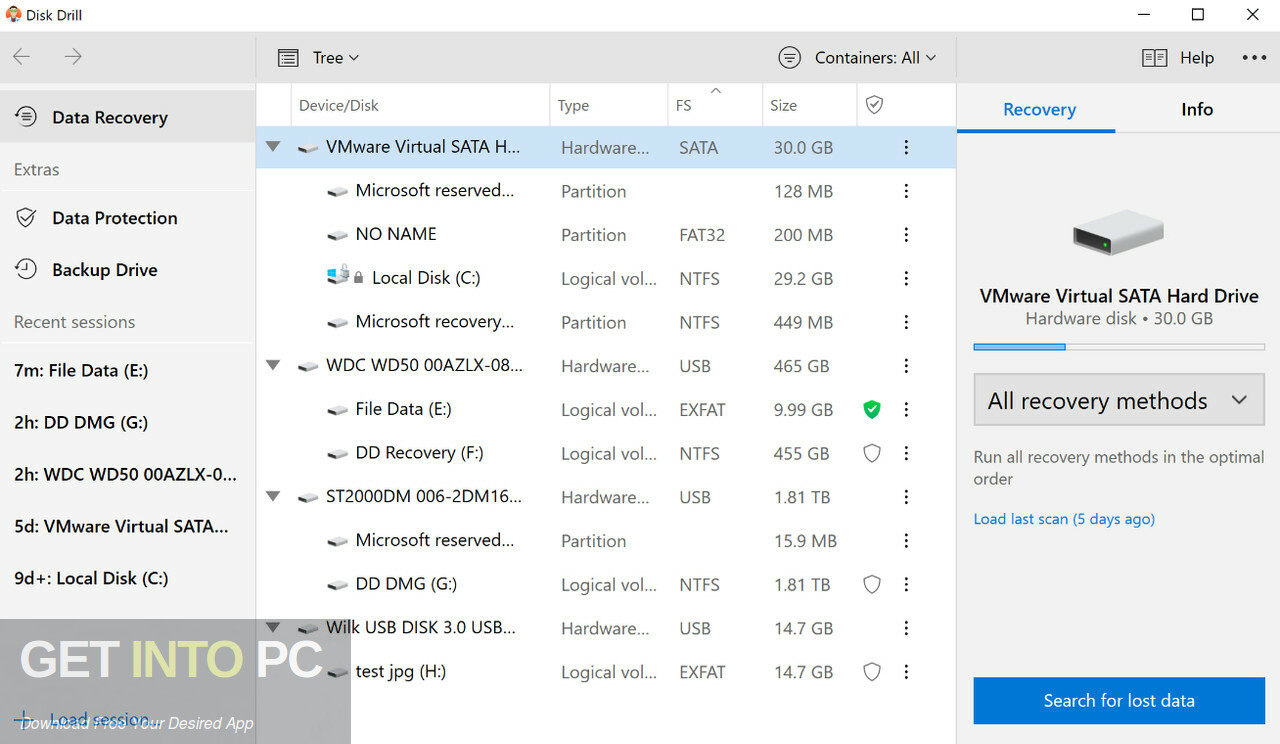The image size is (1280, 744).
Task: Select the Microsoft recovery partition row
Action: [606, 322]
